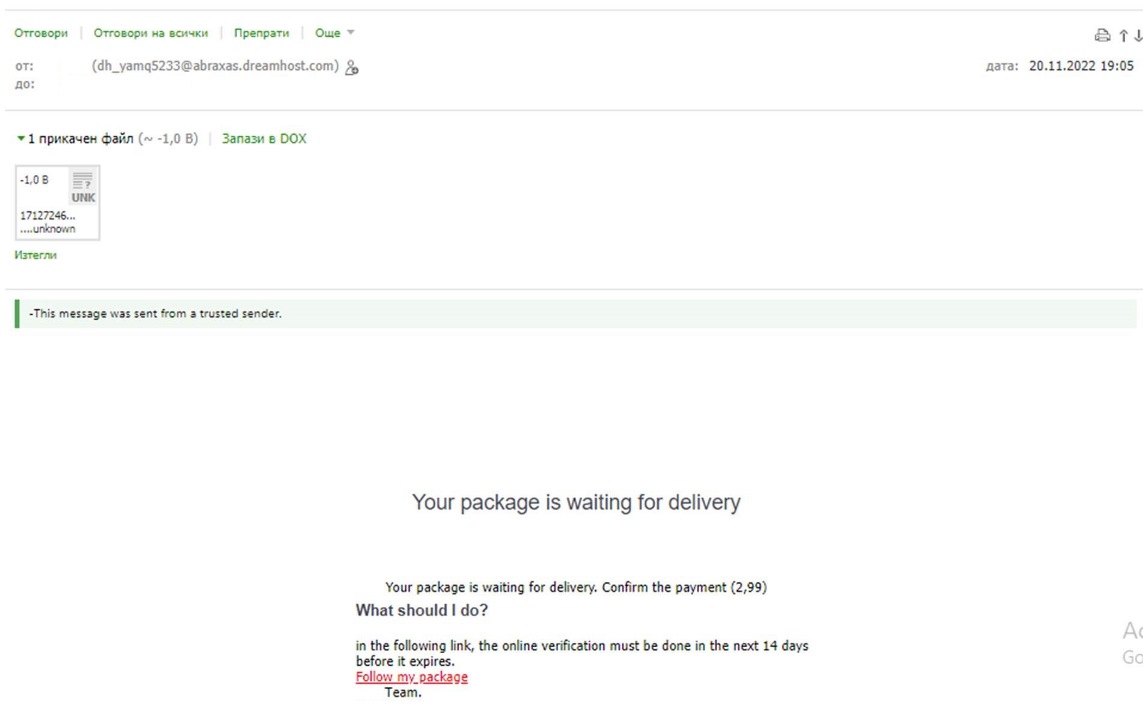Click the add sender to contacts icon

(x=351, y=67)
